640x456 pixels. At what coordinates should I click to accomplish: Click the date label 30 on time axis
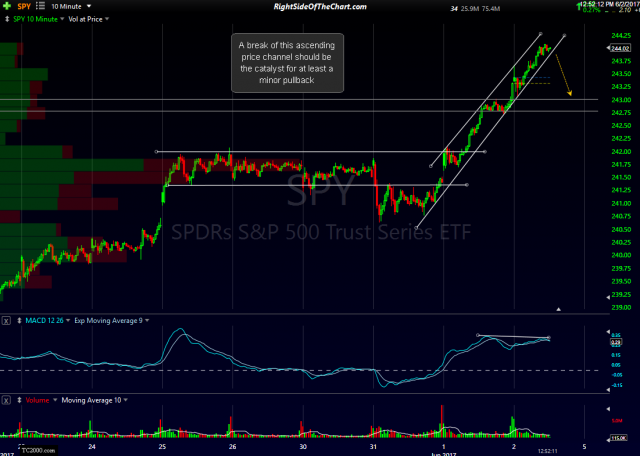[302, 447]
